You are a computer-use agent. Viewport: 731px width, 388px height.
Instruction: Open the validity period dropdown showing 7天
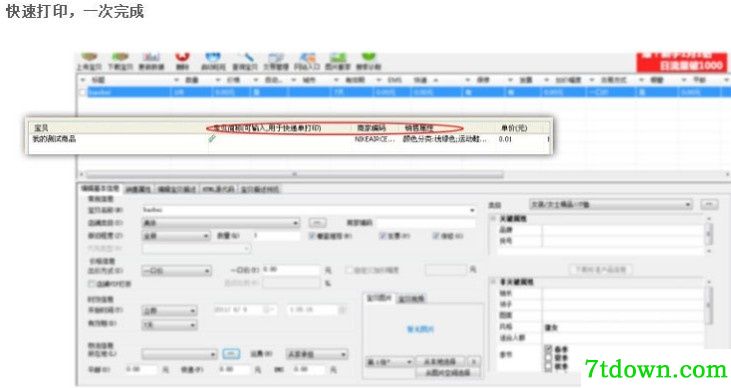point(169,325)
